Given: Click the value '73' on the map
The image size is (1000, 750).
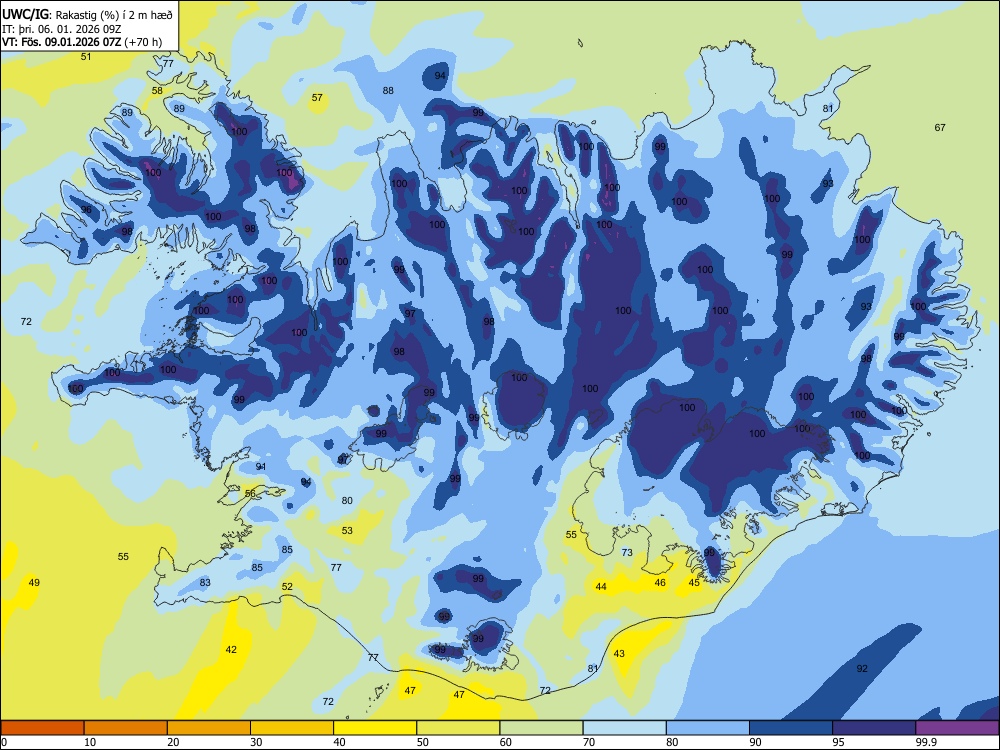Looking at the screenshot, I should (627, 552).
